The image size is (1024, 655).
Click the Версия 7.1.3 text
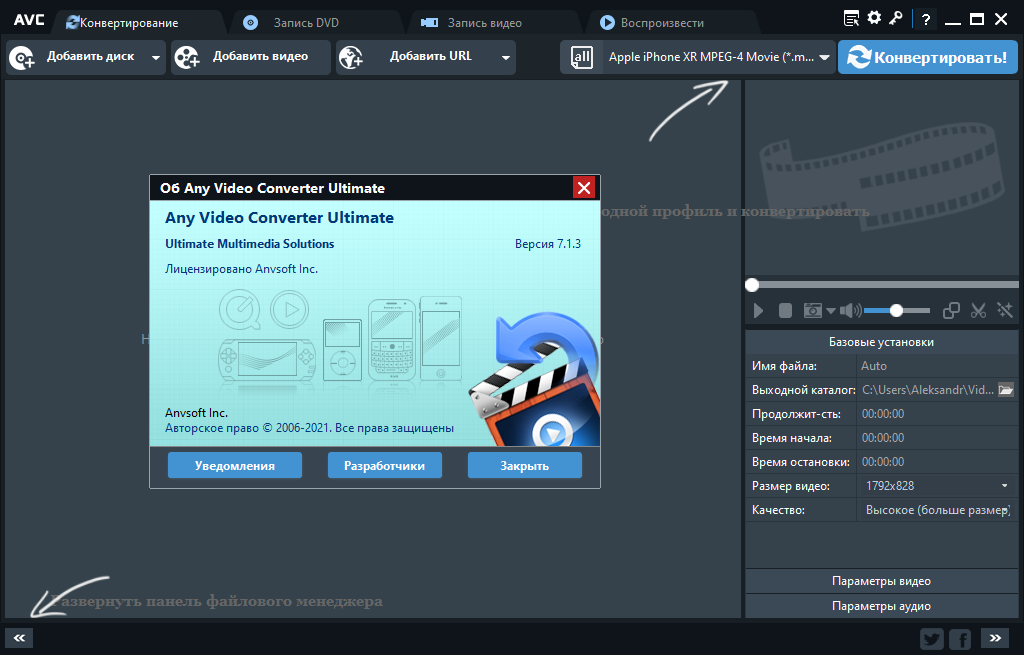[547, 244]
